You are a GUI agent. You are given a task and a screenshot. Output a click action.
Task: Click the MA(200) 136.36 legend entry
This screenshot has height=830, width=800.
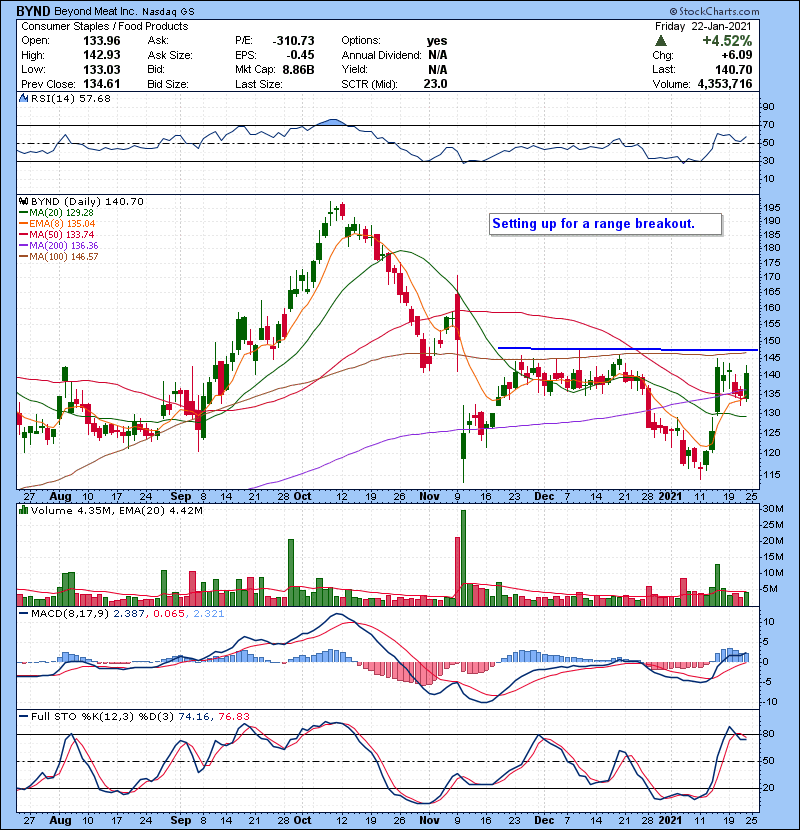[59, 246]
